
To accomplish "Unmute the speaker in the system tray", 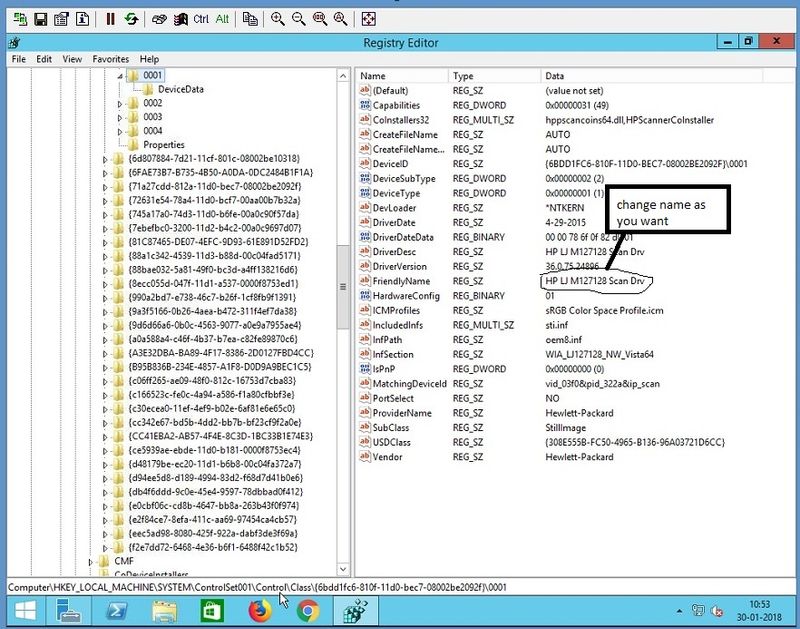I will [717, 610].
